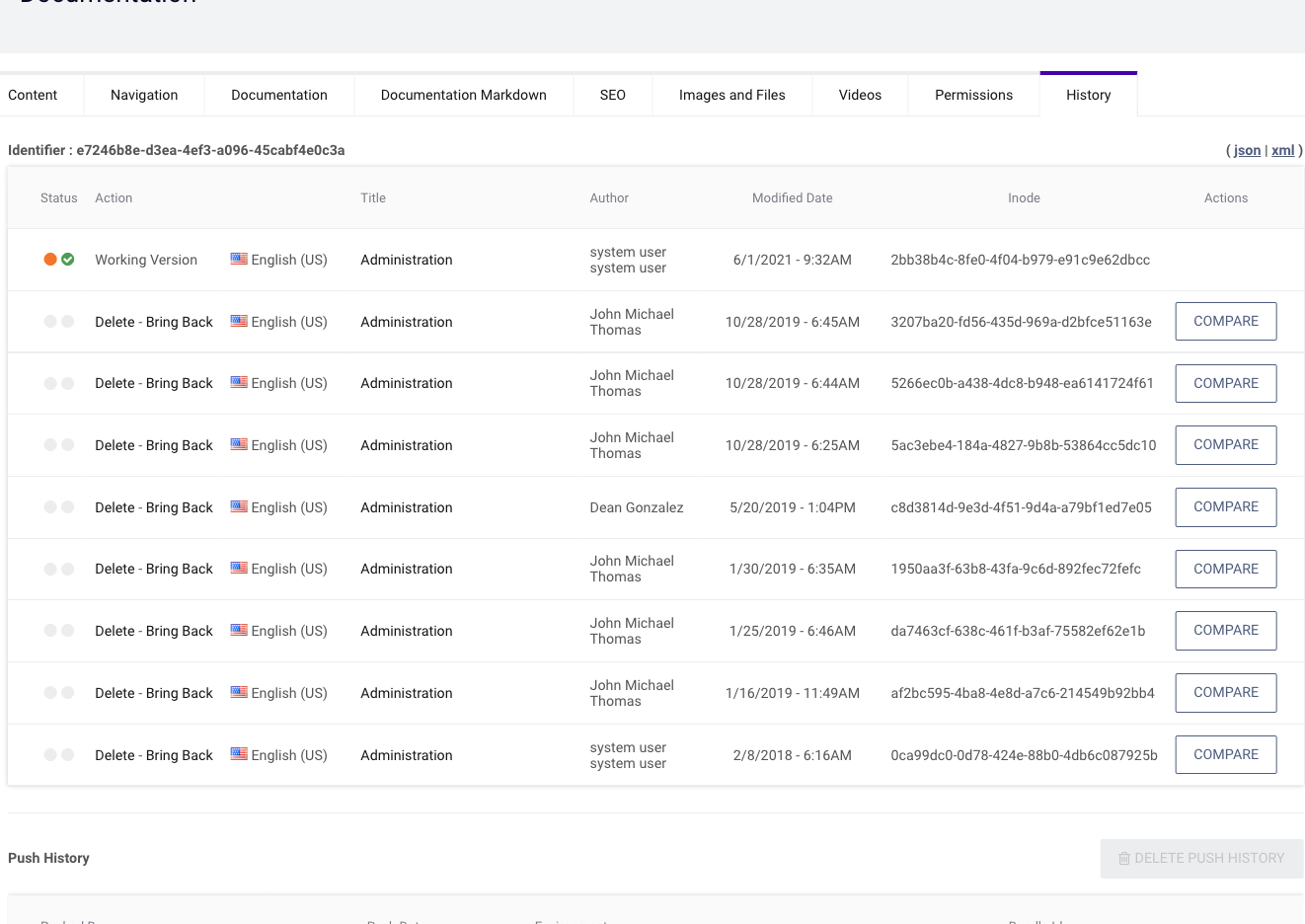Click the gray status indicator on the 1/30/2019 row
Viewport: 1305px width, 924px height.
click(x=58, y=569)
